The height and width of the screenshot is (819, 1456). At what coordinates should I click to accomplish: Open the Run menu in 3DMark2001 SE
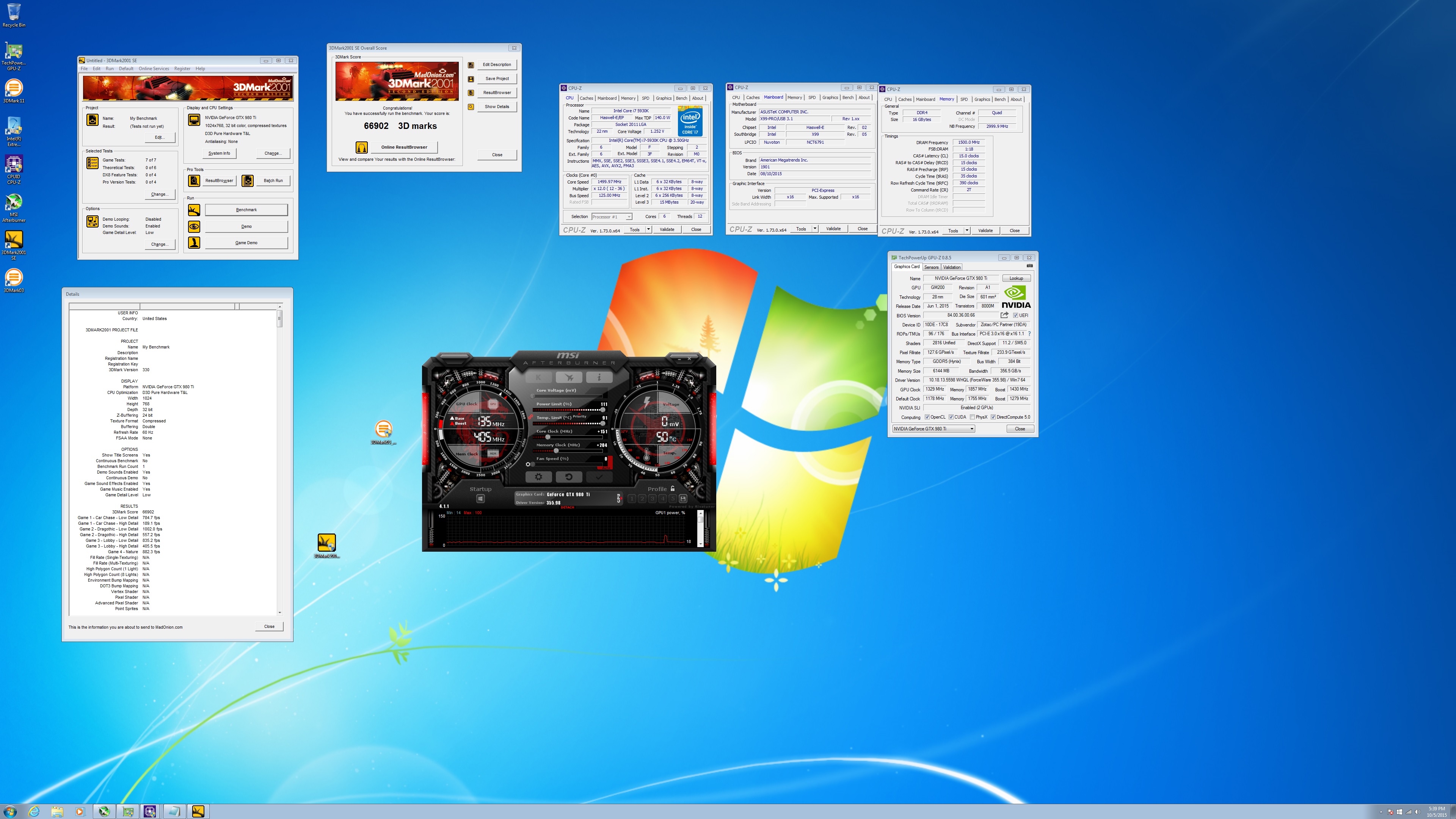point(110,68)
